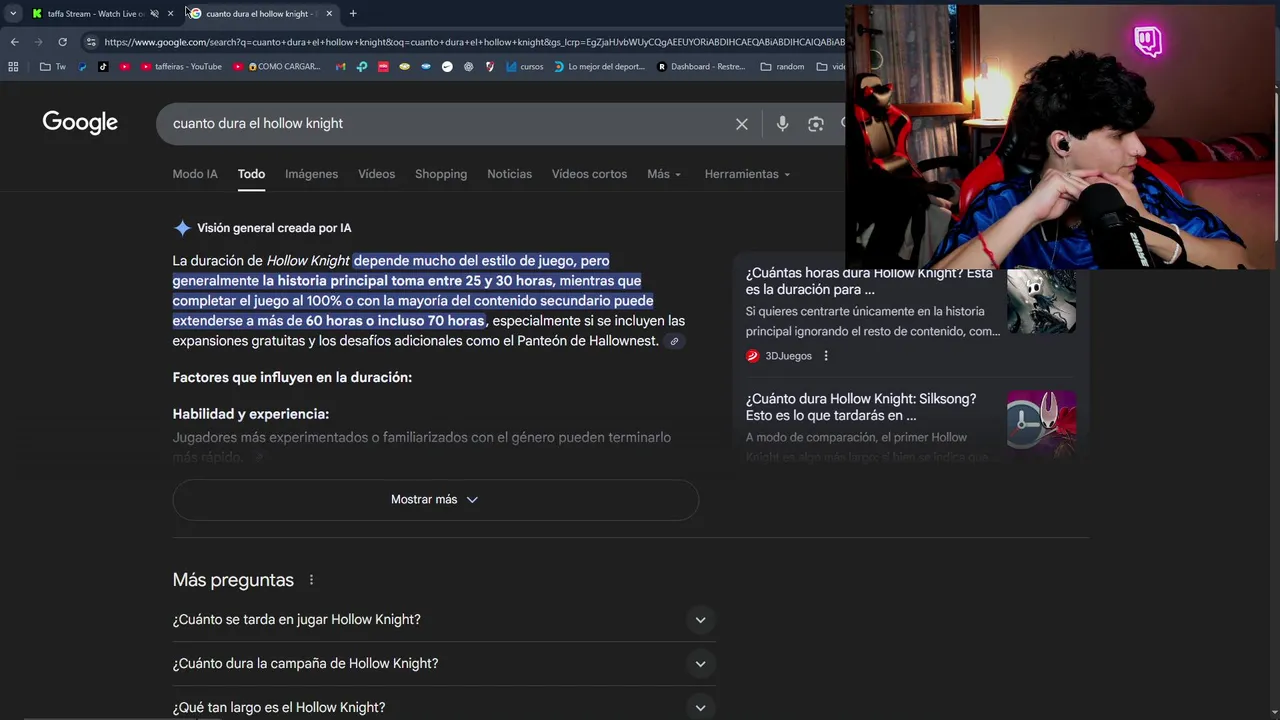The height and width of the screenshot is (720, 1280).
Task: Focus the browser address bar URL
Action: click(x=474, y=42)
